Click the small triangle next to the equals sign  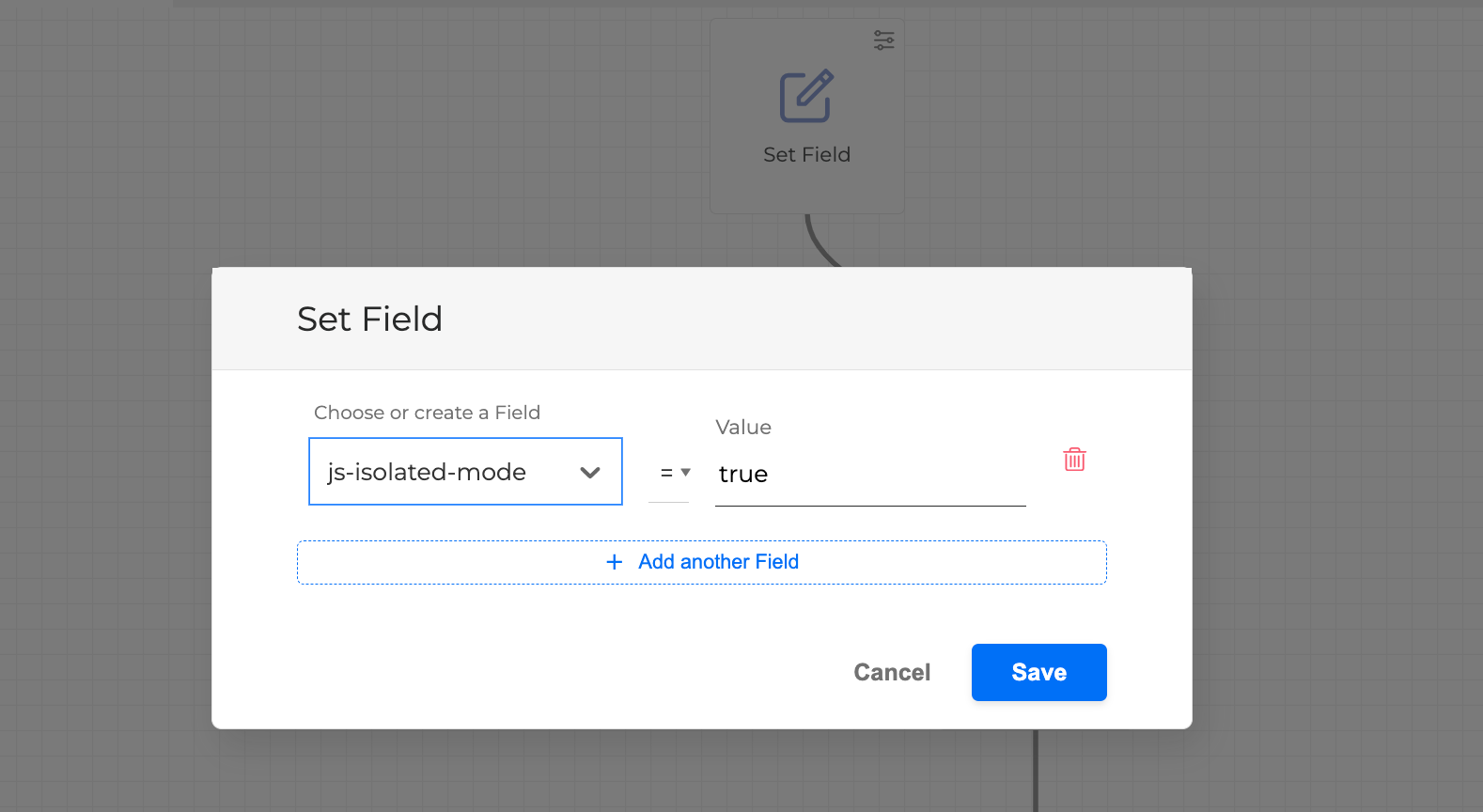pos(686,472)
